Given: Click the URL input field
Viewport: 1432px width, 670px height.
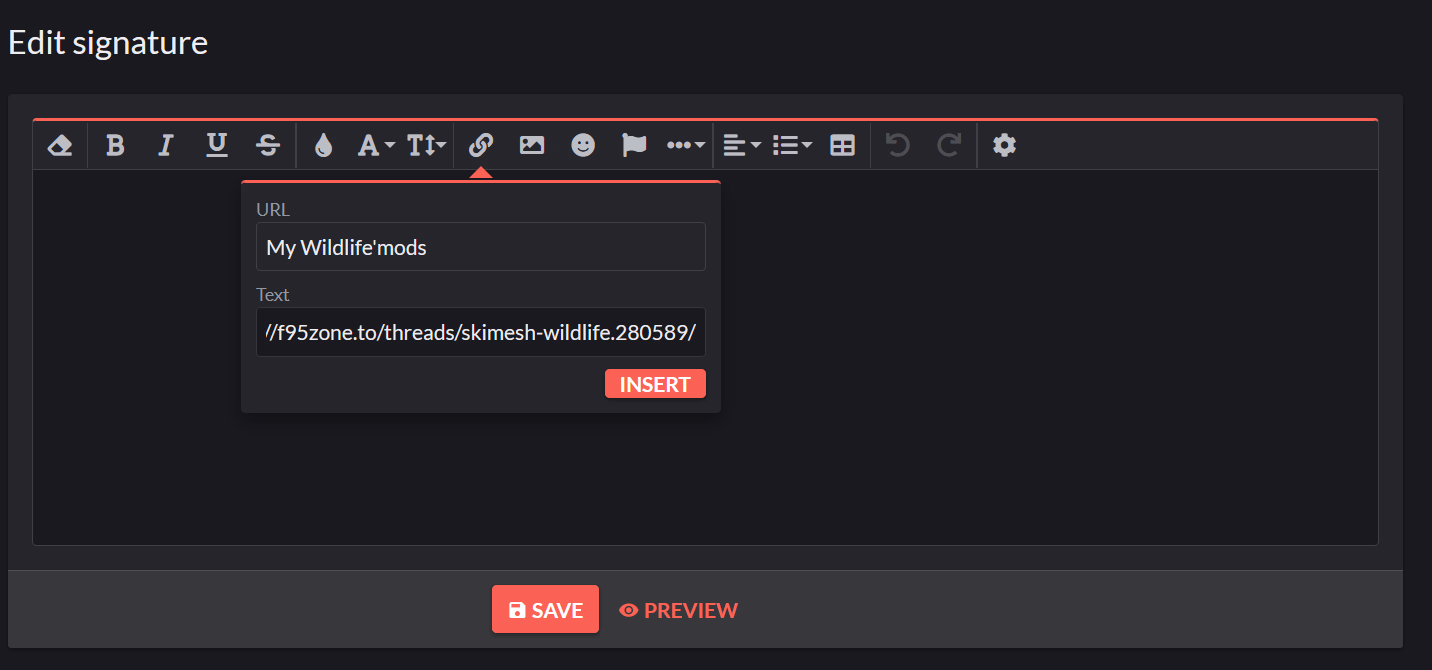Looking at the screenshot, I should [x=480, y=247].
